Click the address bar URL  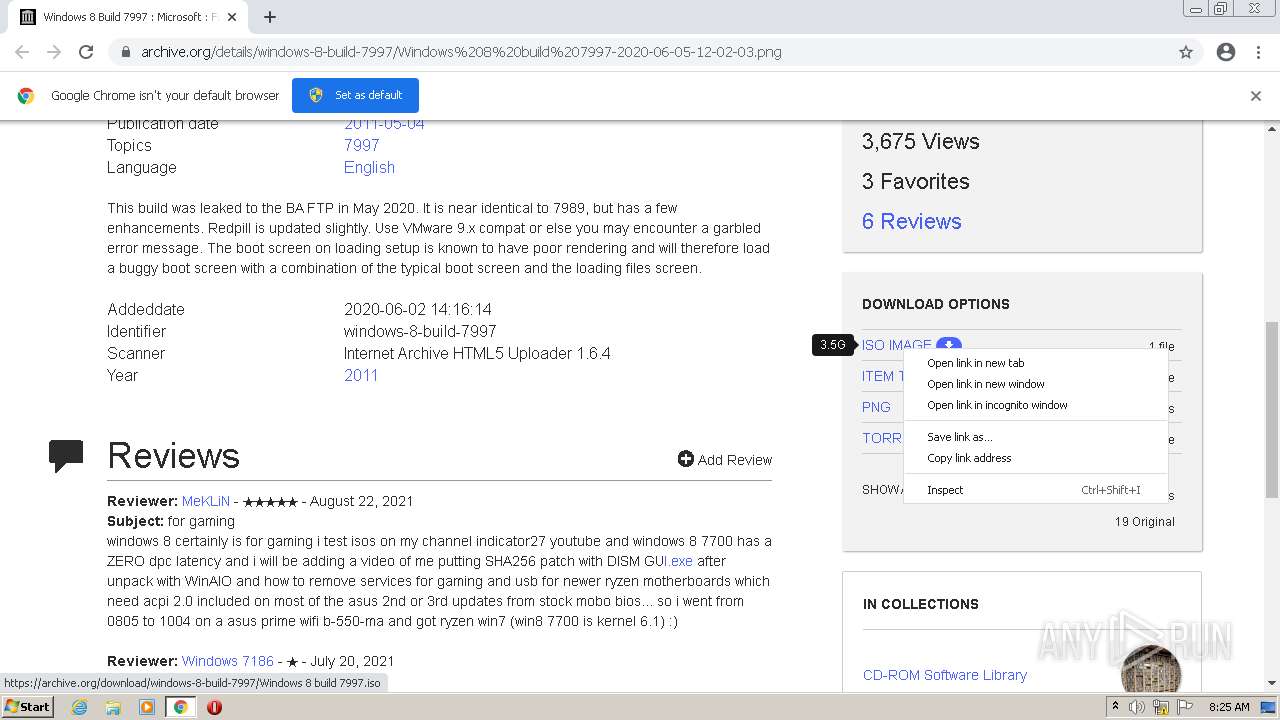[x=461, y=52]
